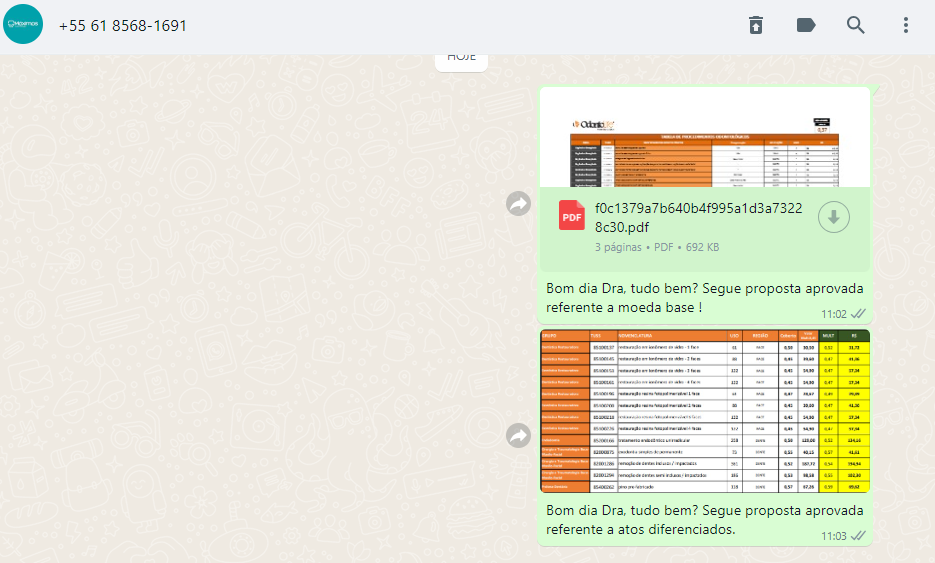This screenshot has height=563, width=935.
Task: Open contact info for +55 61 8568-1691
Action: pyautogui.click(x=122, y=26)
